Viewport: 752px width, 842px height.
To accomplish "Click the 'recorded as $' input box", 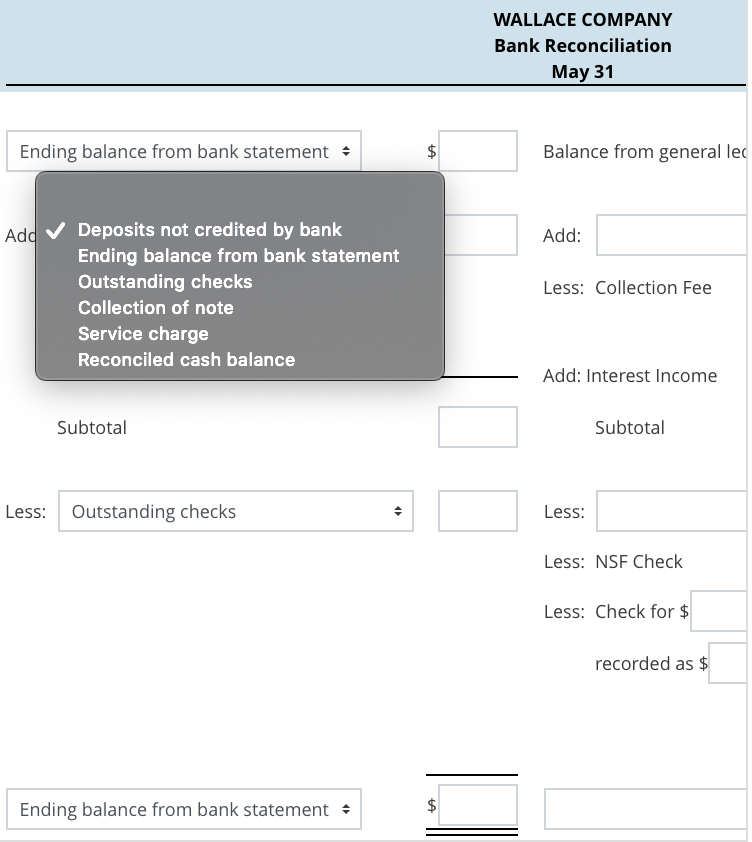I will [x=730, y=663].
